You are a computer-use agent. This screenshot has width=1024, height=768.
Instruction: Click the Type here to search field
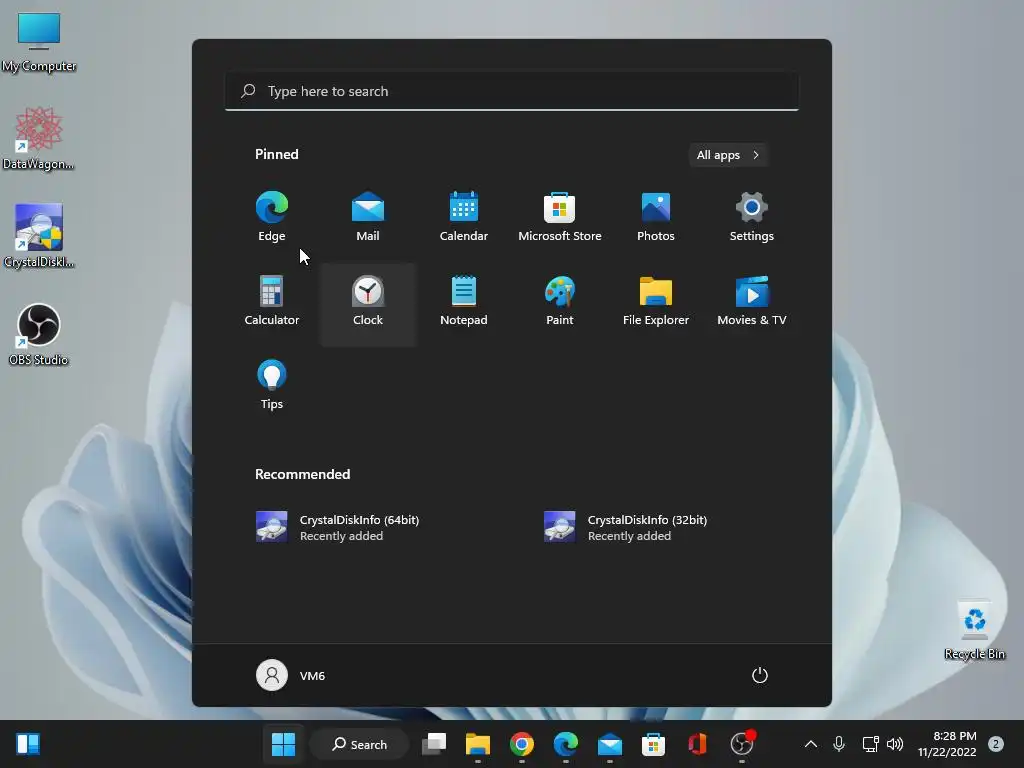(512, 91)
